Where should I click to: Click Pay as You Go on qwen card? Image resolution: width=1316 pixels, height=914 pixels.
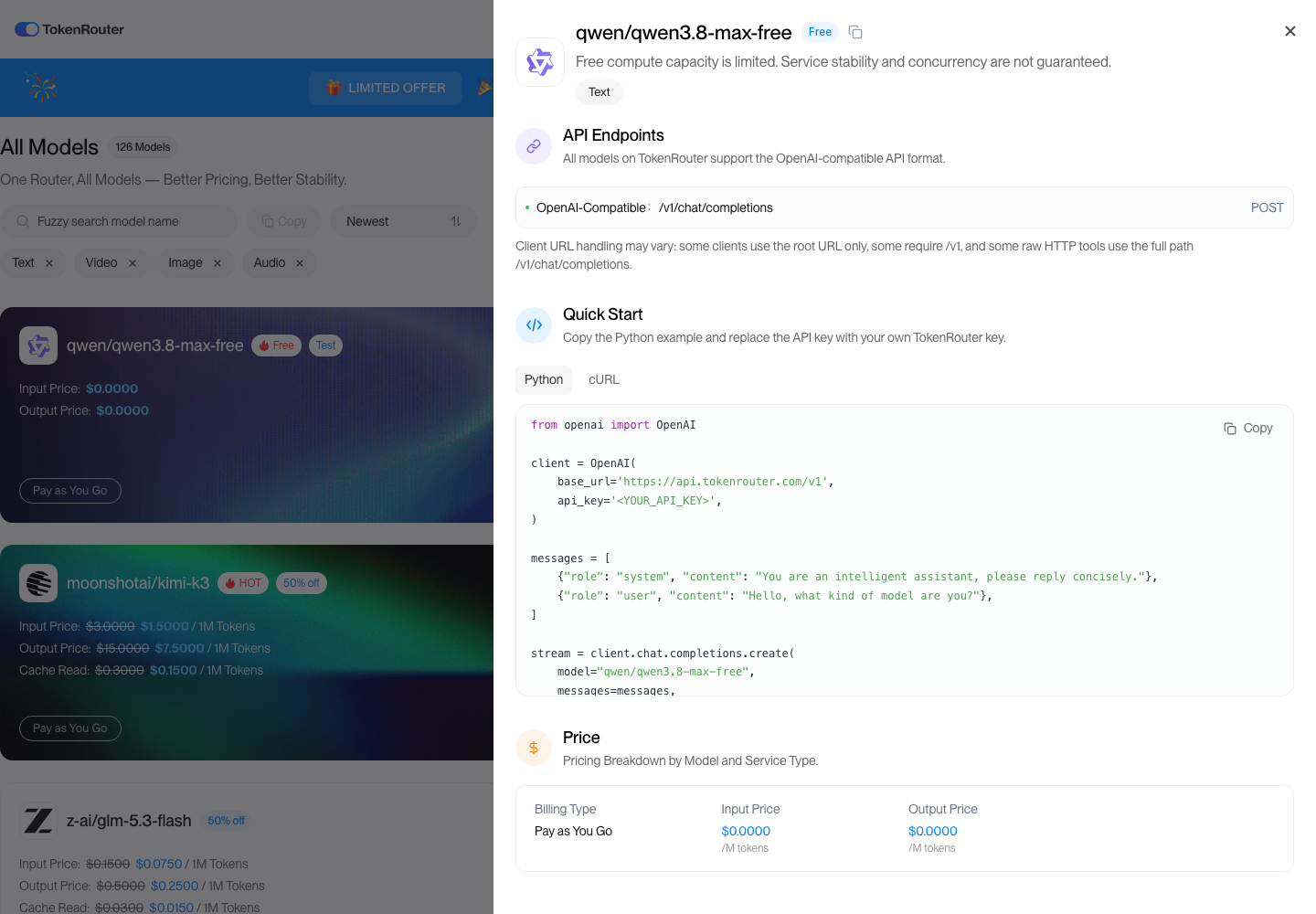click(x=70, y=491)
